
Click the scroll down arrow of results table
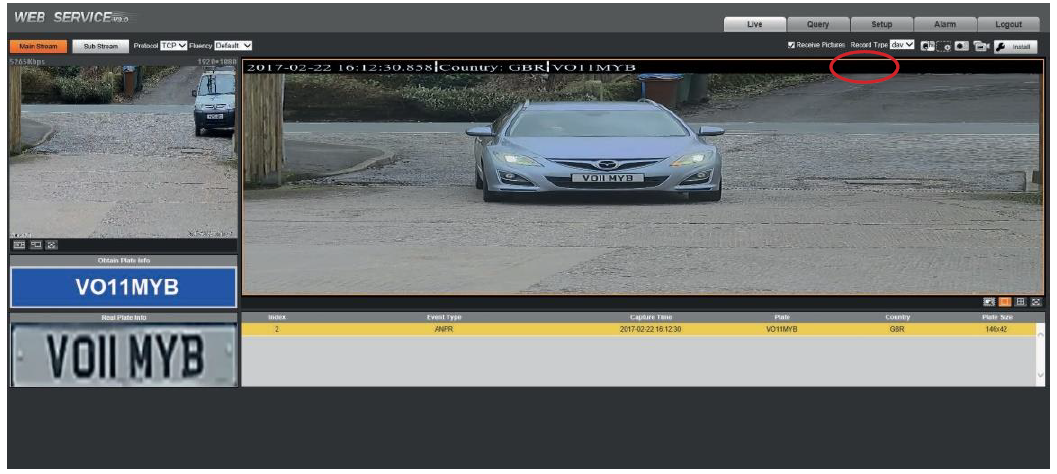(x=1042, y=375)
